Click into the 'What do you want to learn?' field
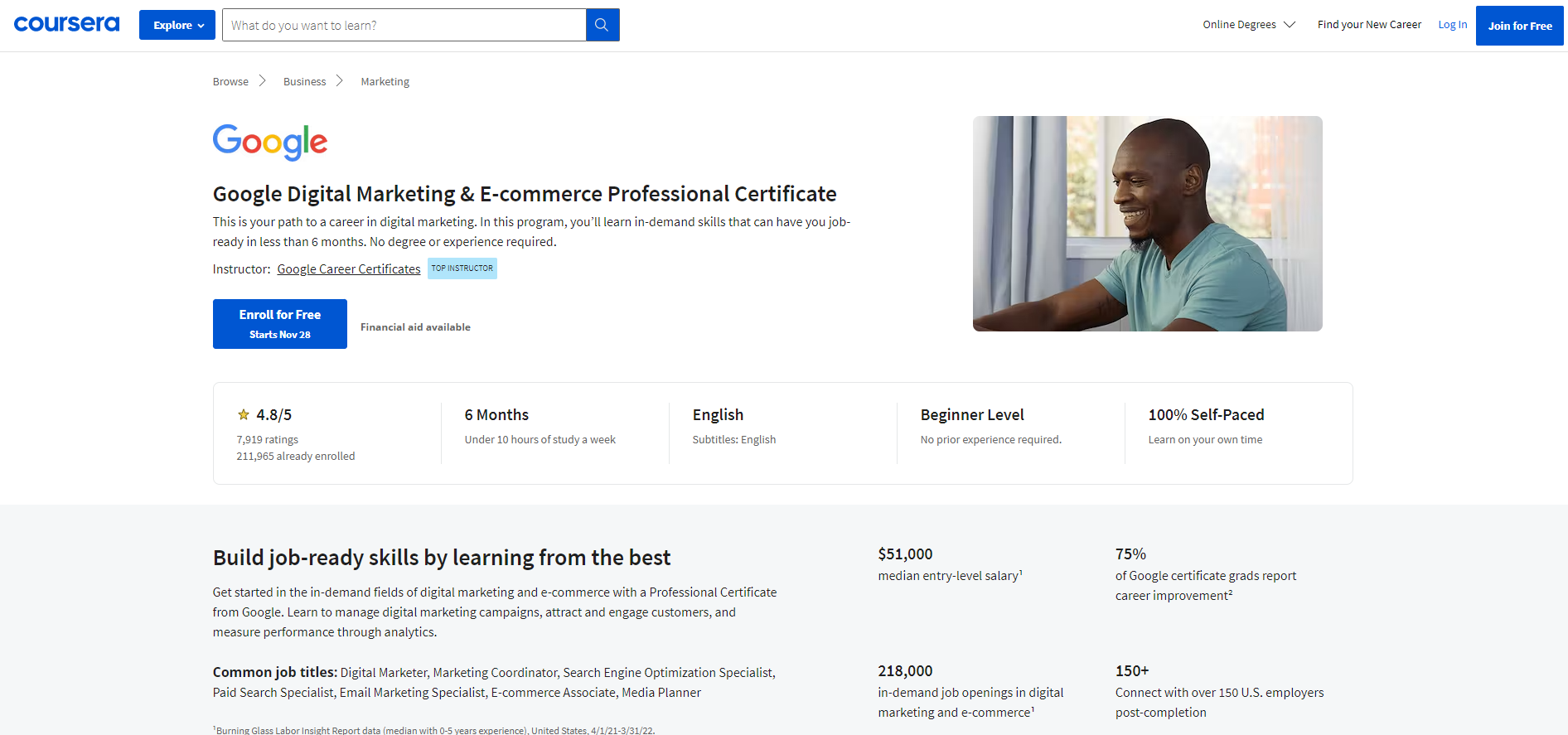 coord(404,25)
